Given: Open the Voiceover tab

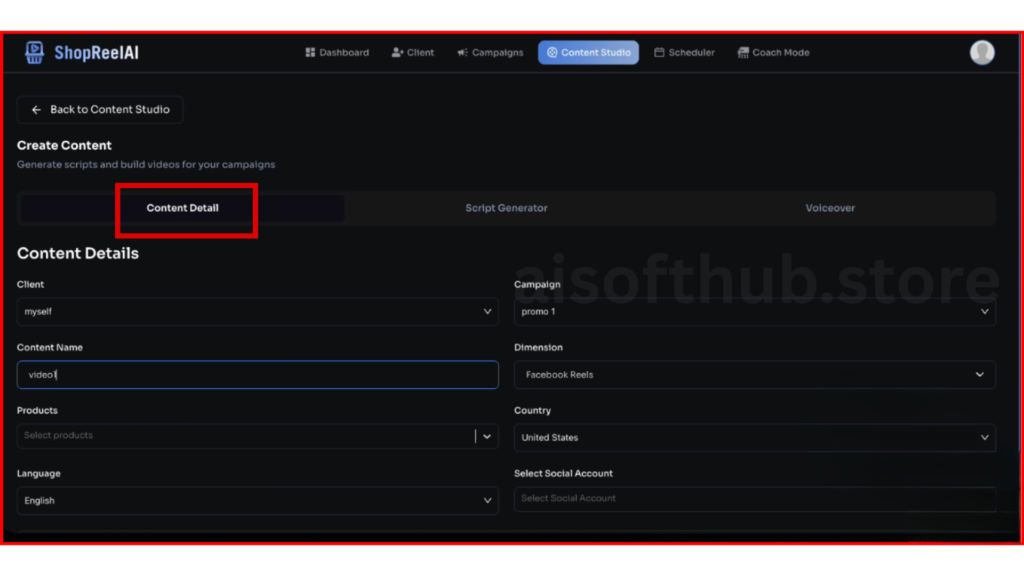Looking at the screenshot, I should point(830,209).
